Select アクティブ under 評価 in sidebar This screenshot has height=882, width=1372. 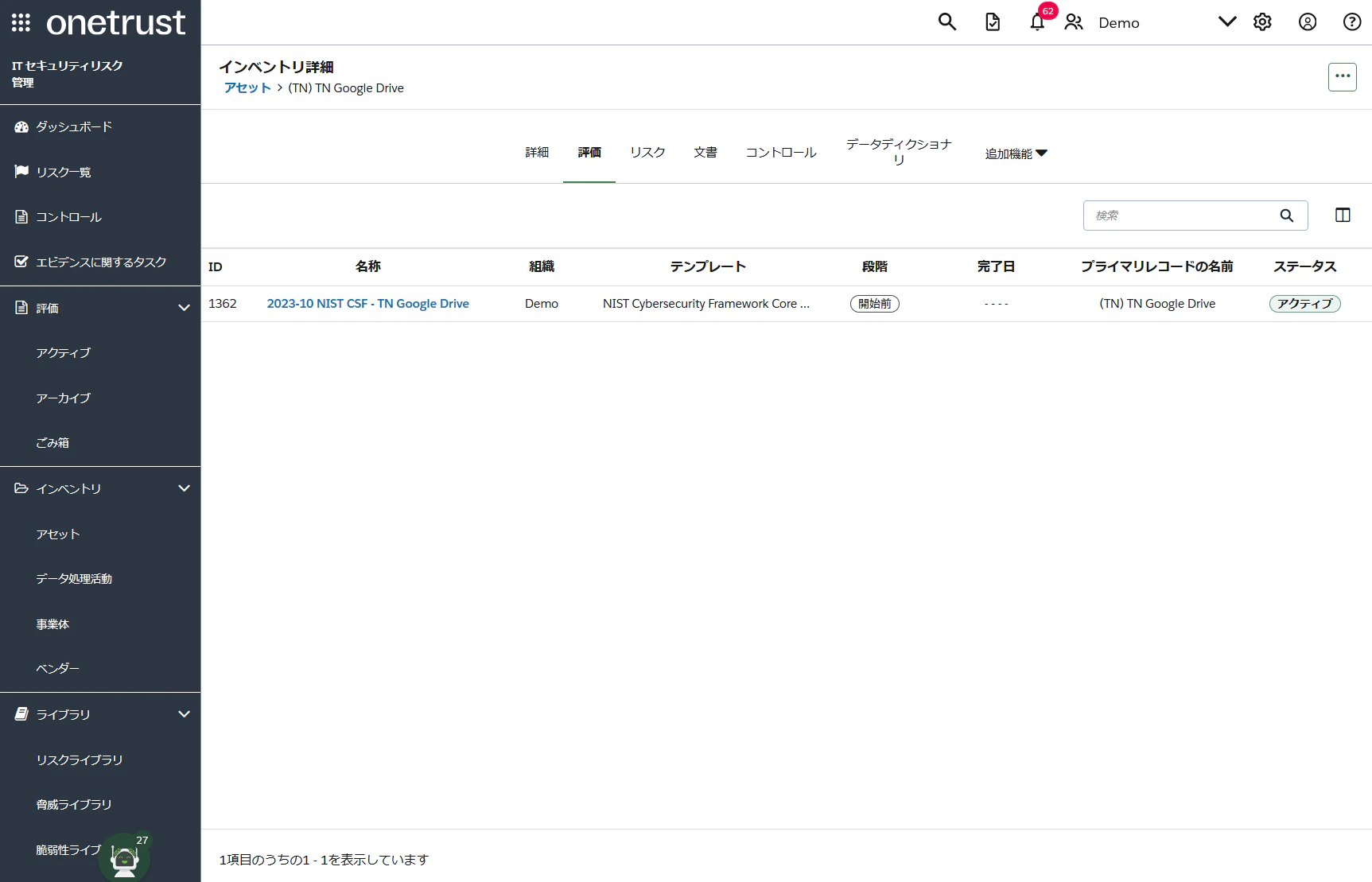pos(64,353)
